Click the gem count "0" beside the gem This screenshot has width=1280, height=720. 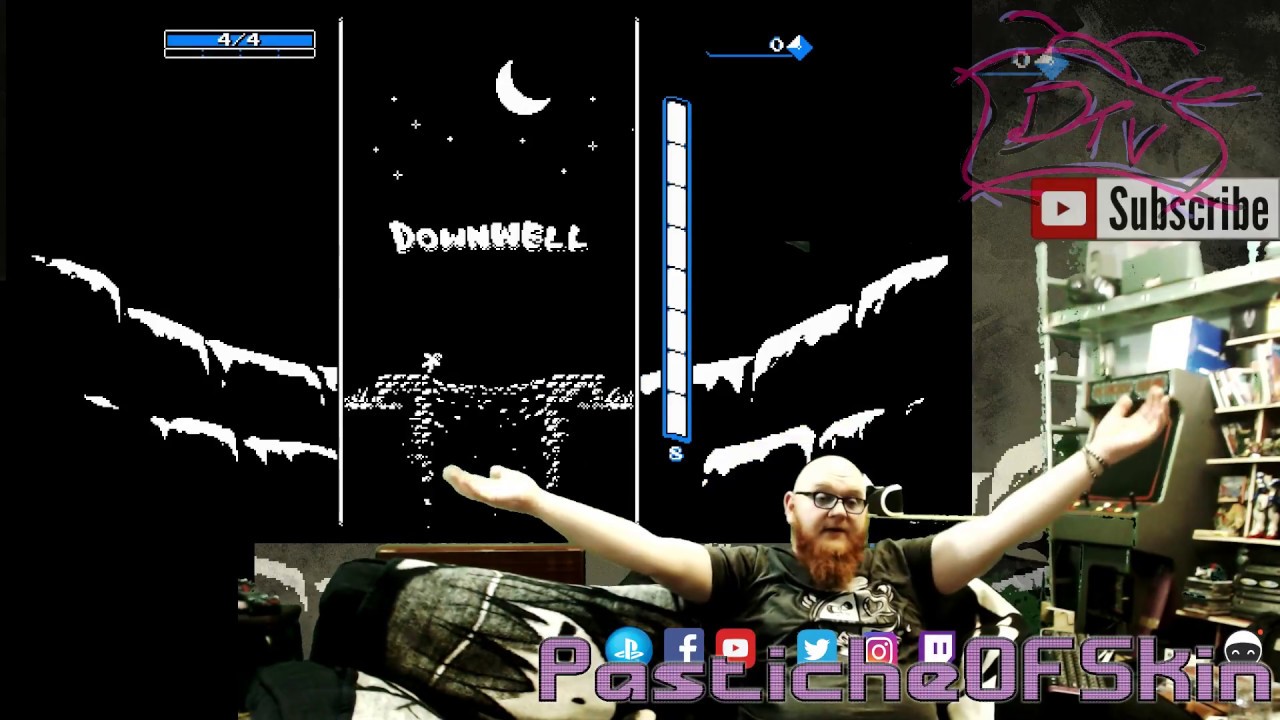776,45
